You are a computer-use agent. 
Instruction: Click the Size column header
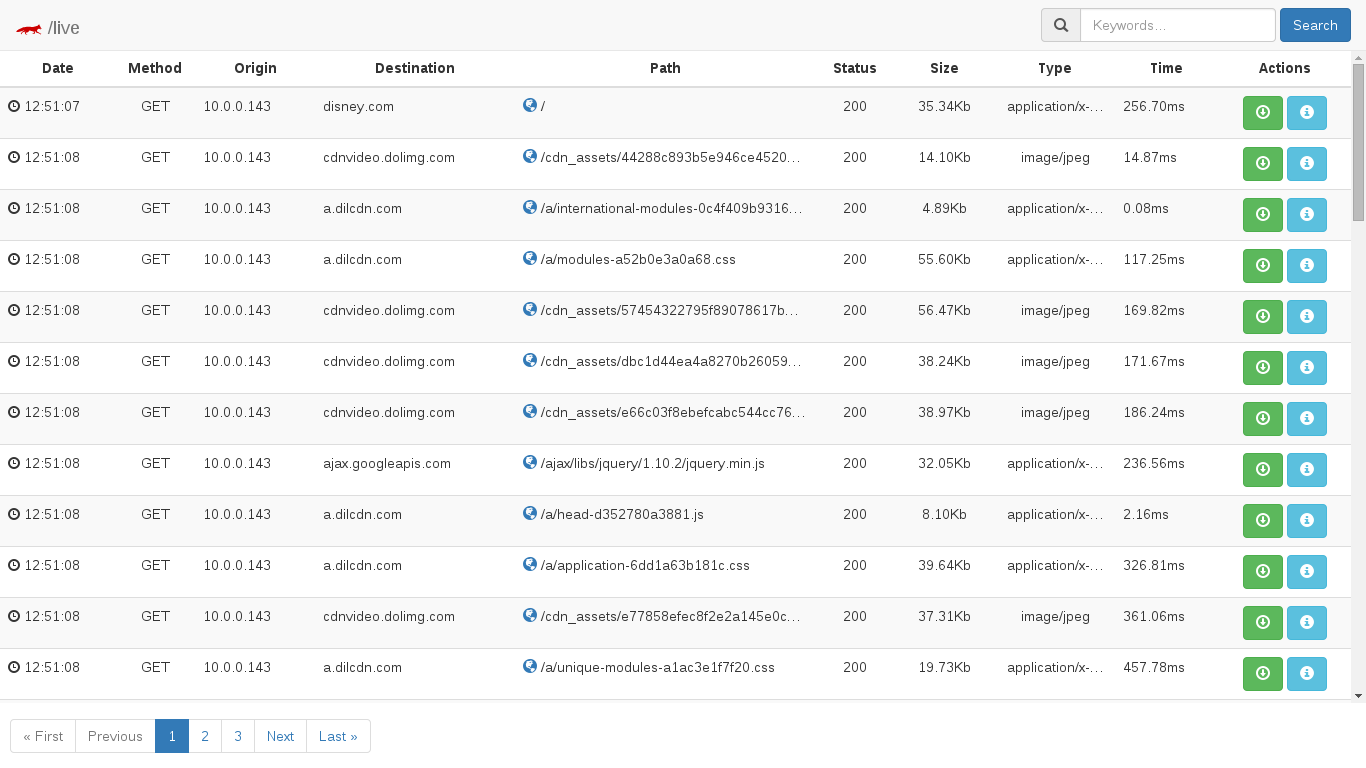(x=944, y=68)
